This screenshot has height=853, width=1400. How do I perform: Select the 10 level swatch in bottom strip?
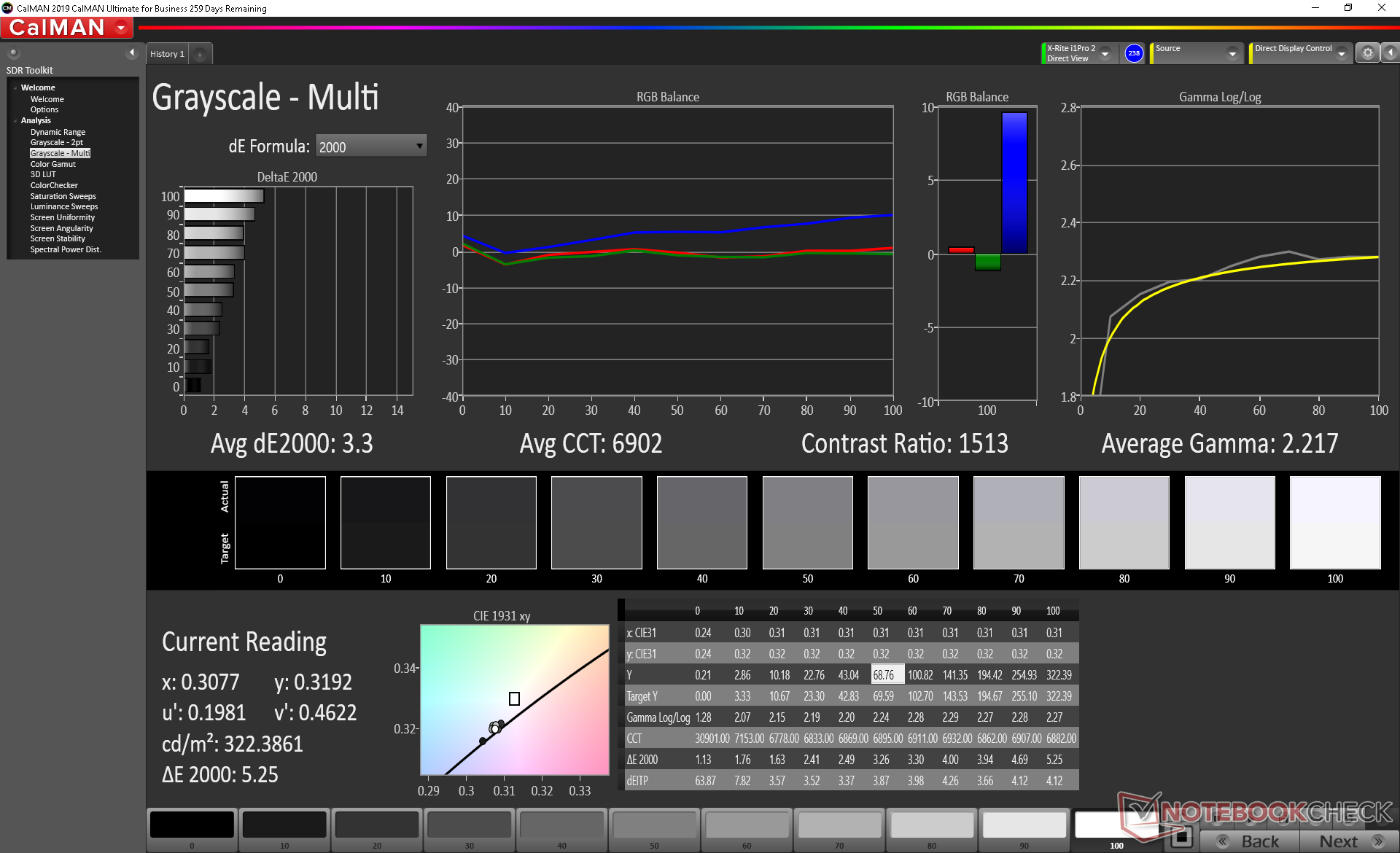pyautogui.click(x=284, y=830)
